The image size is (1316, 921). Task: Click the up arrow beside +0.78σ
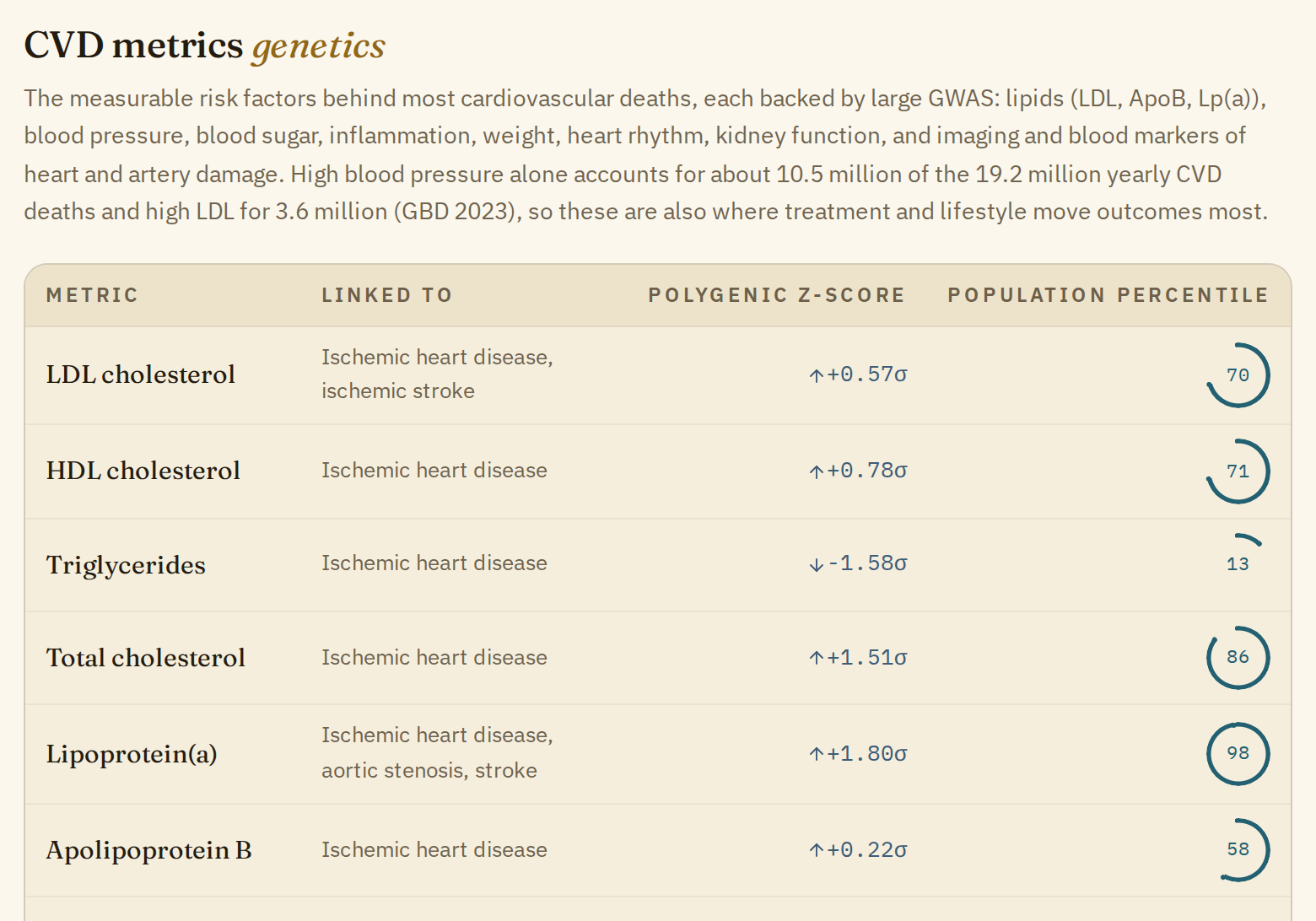[x=816, y=471]
